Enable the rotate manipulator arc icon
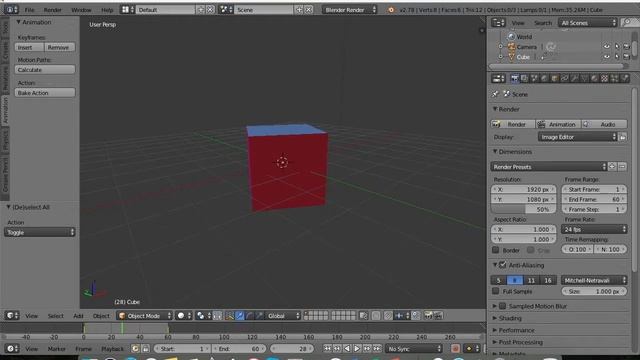This screenshot has width=640, height=360. 249,316
